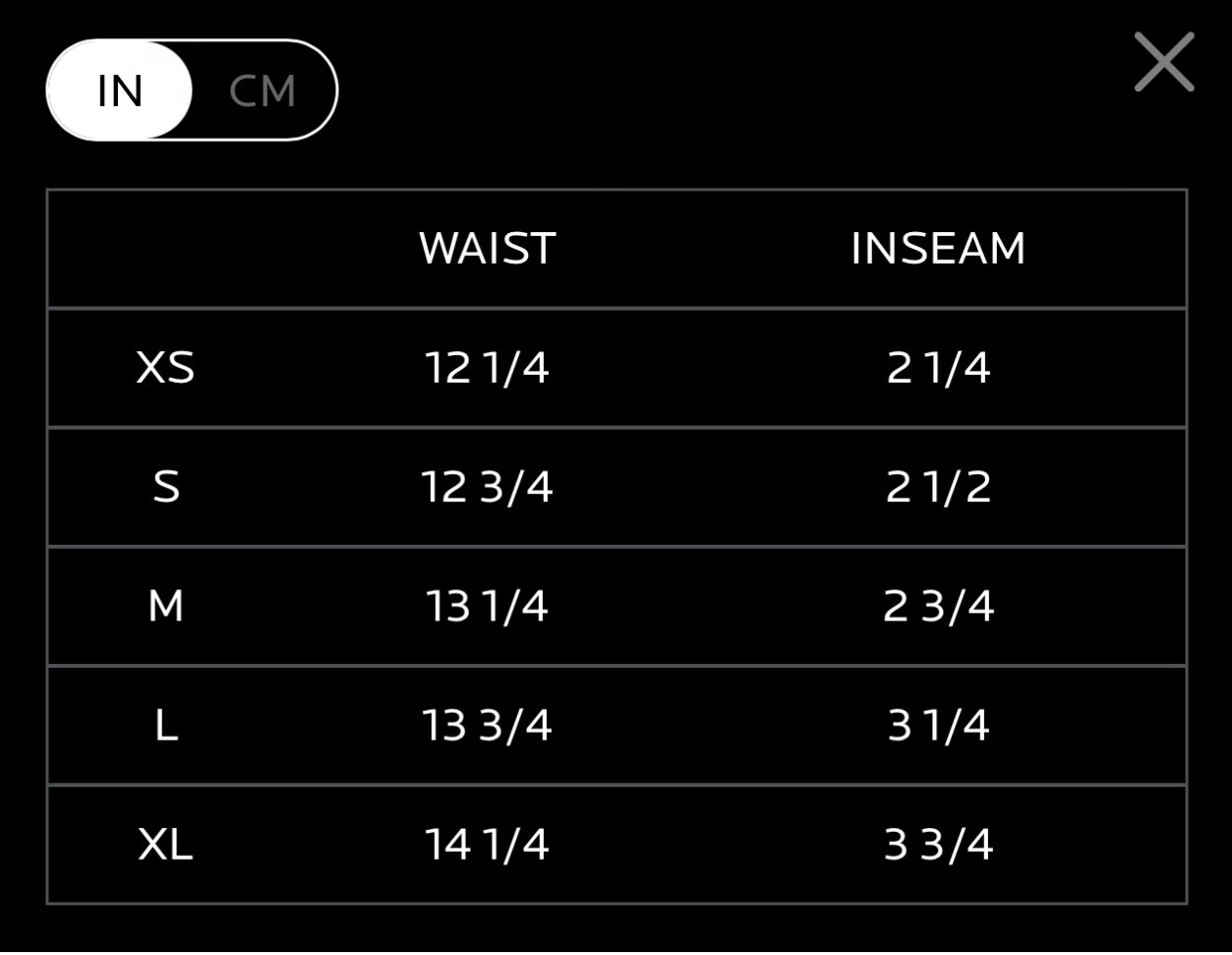Click the S waist value 12 3/4
The image size is (1232, 955).
point(487,487)
